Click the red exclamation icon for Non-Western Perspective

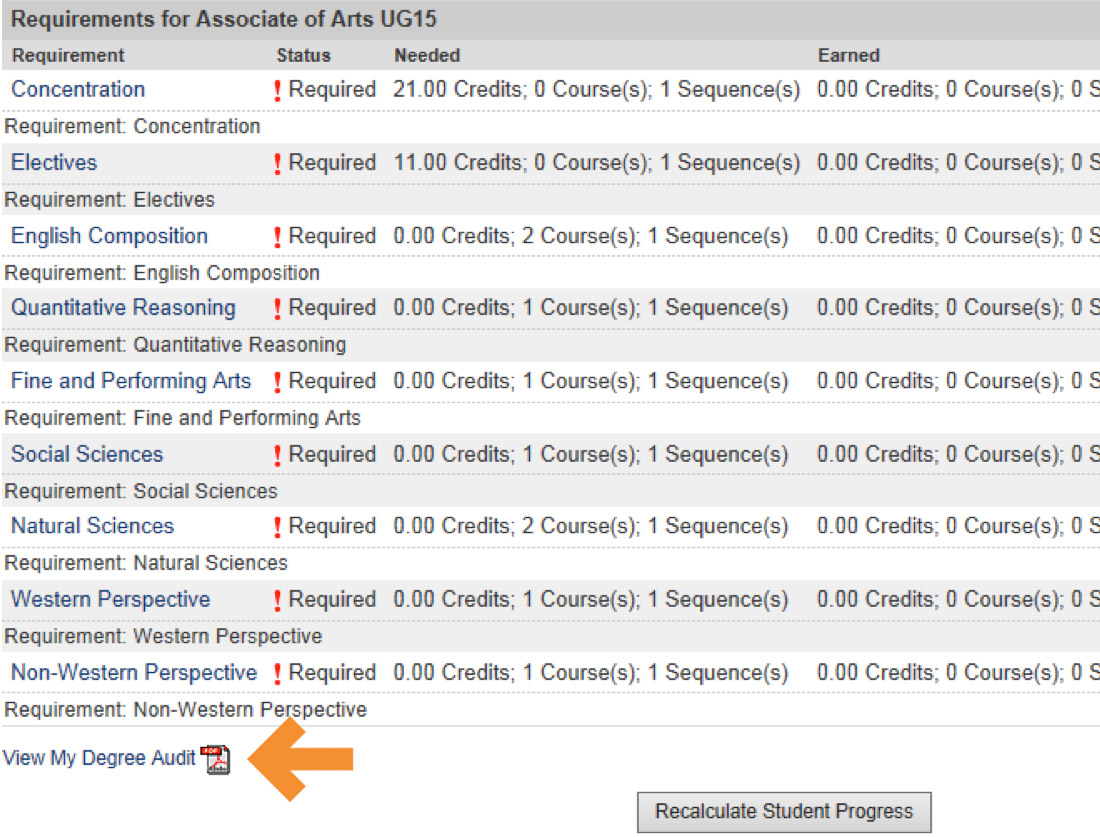tap(278, 674)
